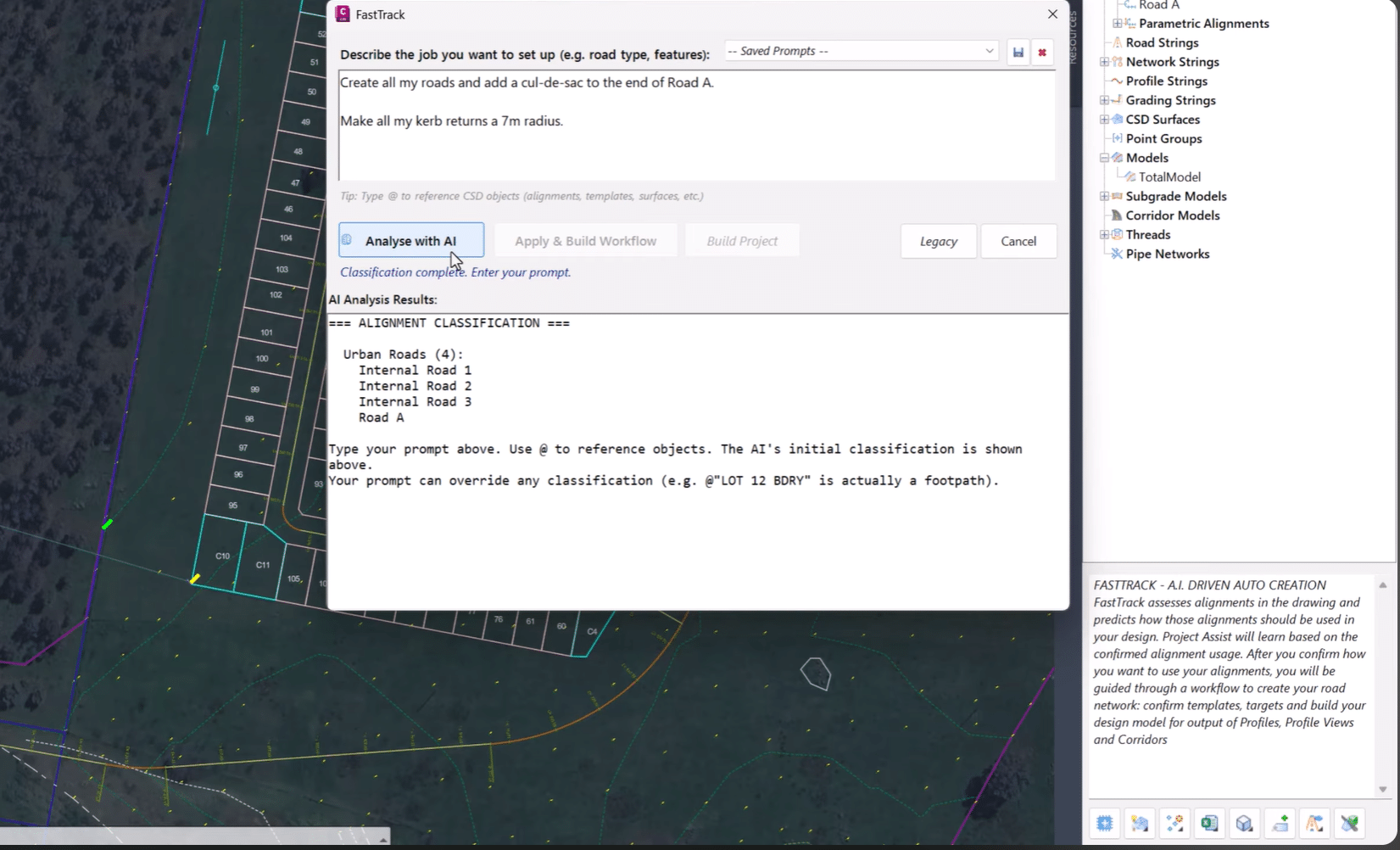Image resolution: width=1400 pixels, height=850 pixels.
Task: Click the "Urban Roads (4):" heading line
Action: click(x=403, y=355)
